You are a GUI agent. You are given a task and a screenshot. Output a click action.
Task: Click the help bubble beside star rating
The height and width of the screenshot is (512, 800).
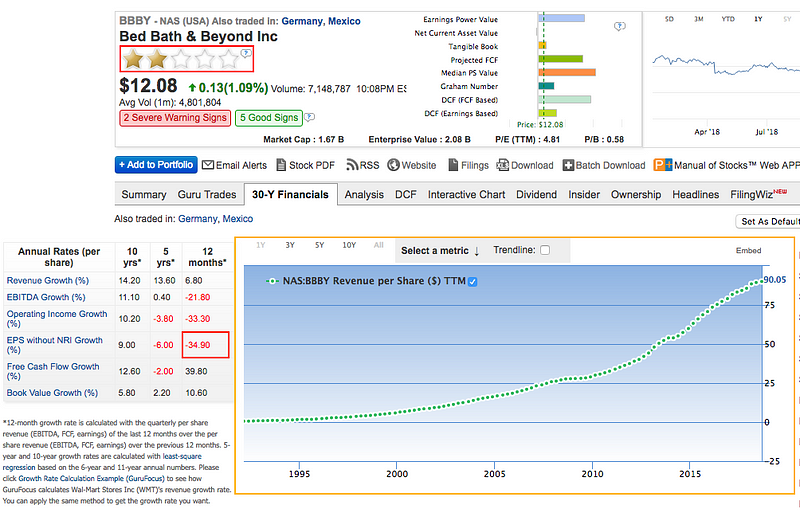click(x=246, y=53)
